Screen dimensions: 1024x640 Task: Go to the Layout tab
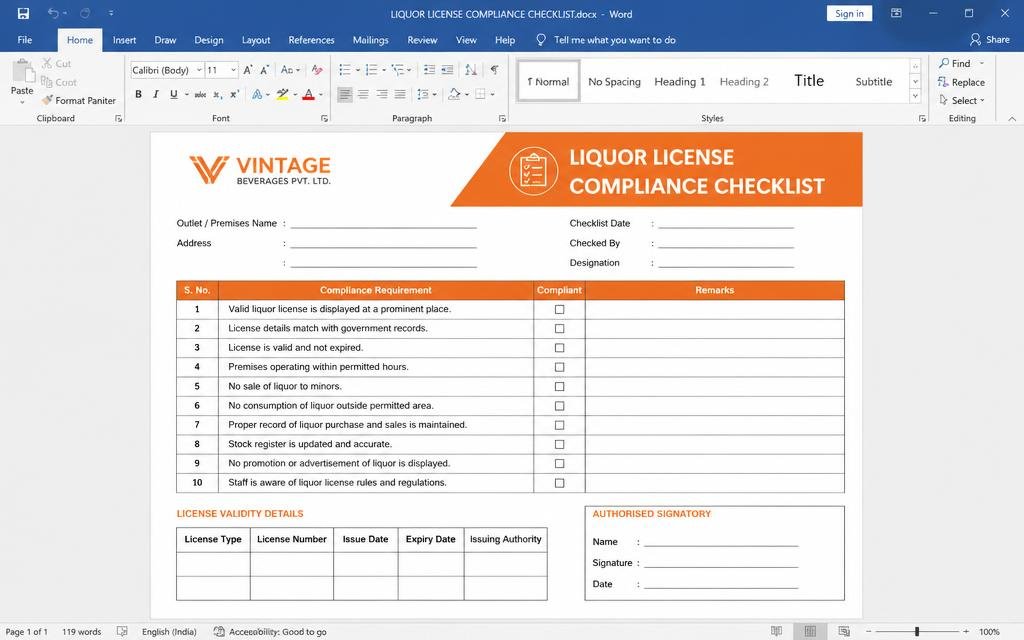[255, 40]
